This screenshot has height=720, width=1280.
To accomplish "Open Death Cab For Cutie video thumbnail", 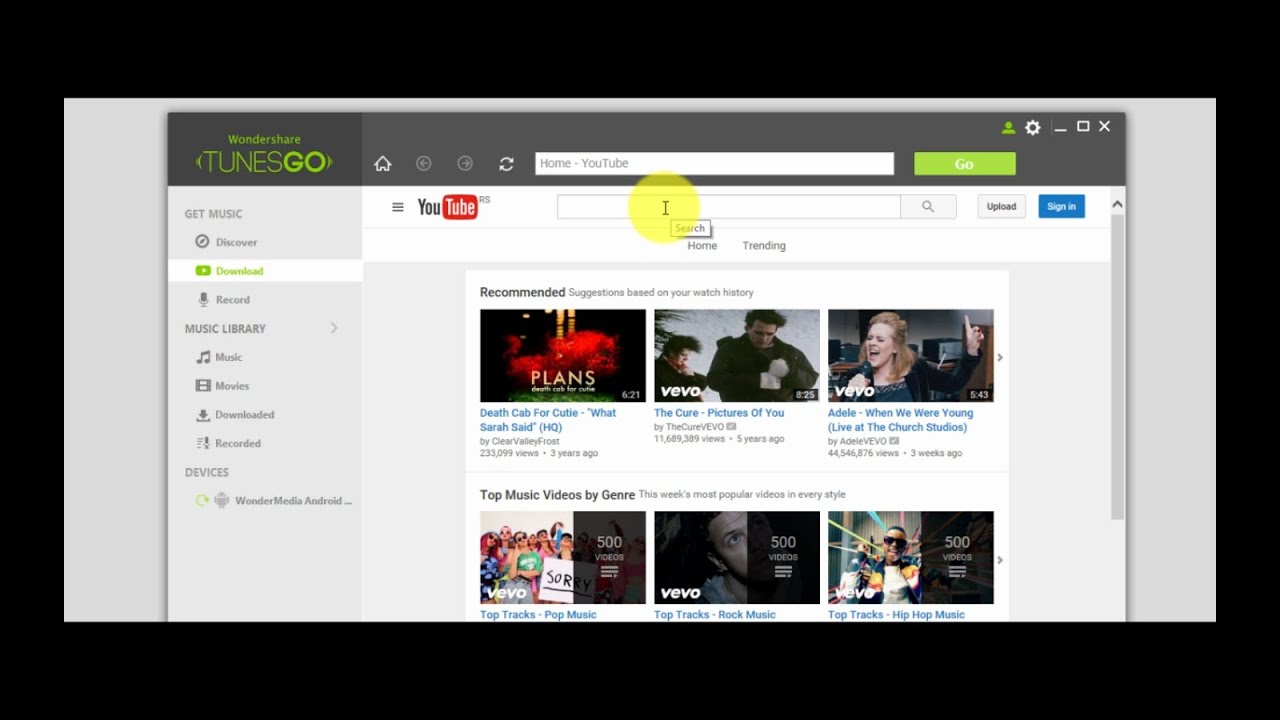I will 563,356.
